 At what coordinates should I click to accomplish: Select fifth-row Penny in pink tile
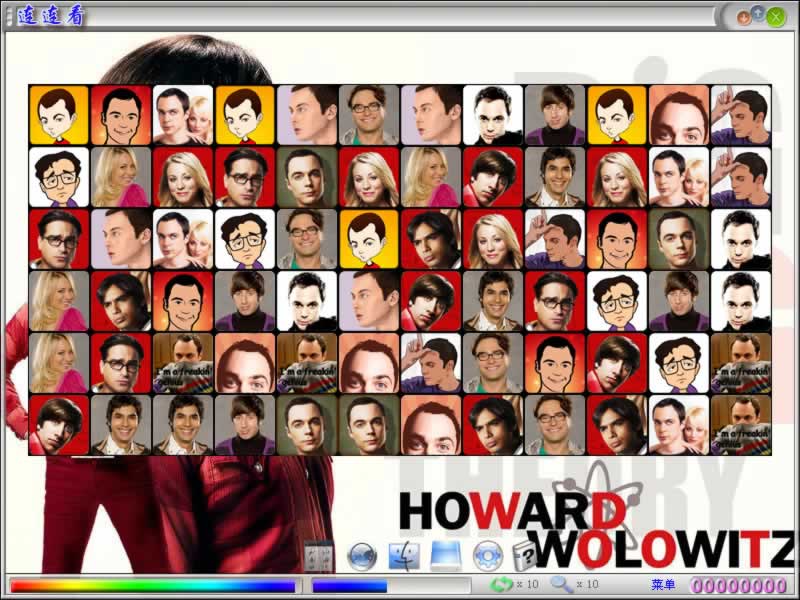[x=59, y=363]
